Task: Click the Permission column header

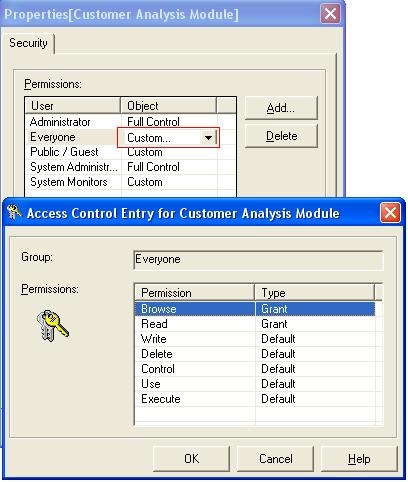Action: pyautogui.click(x=195, y=293)
